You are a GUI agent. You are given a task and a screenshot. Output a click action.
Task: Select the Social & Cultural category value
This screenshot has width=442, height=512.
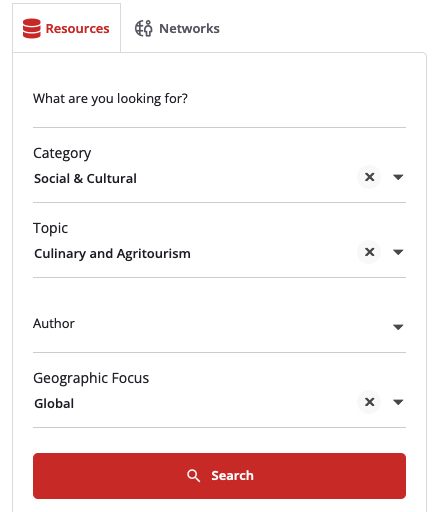pos(85,179)
